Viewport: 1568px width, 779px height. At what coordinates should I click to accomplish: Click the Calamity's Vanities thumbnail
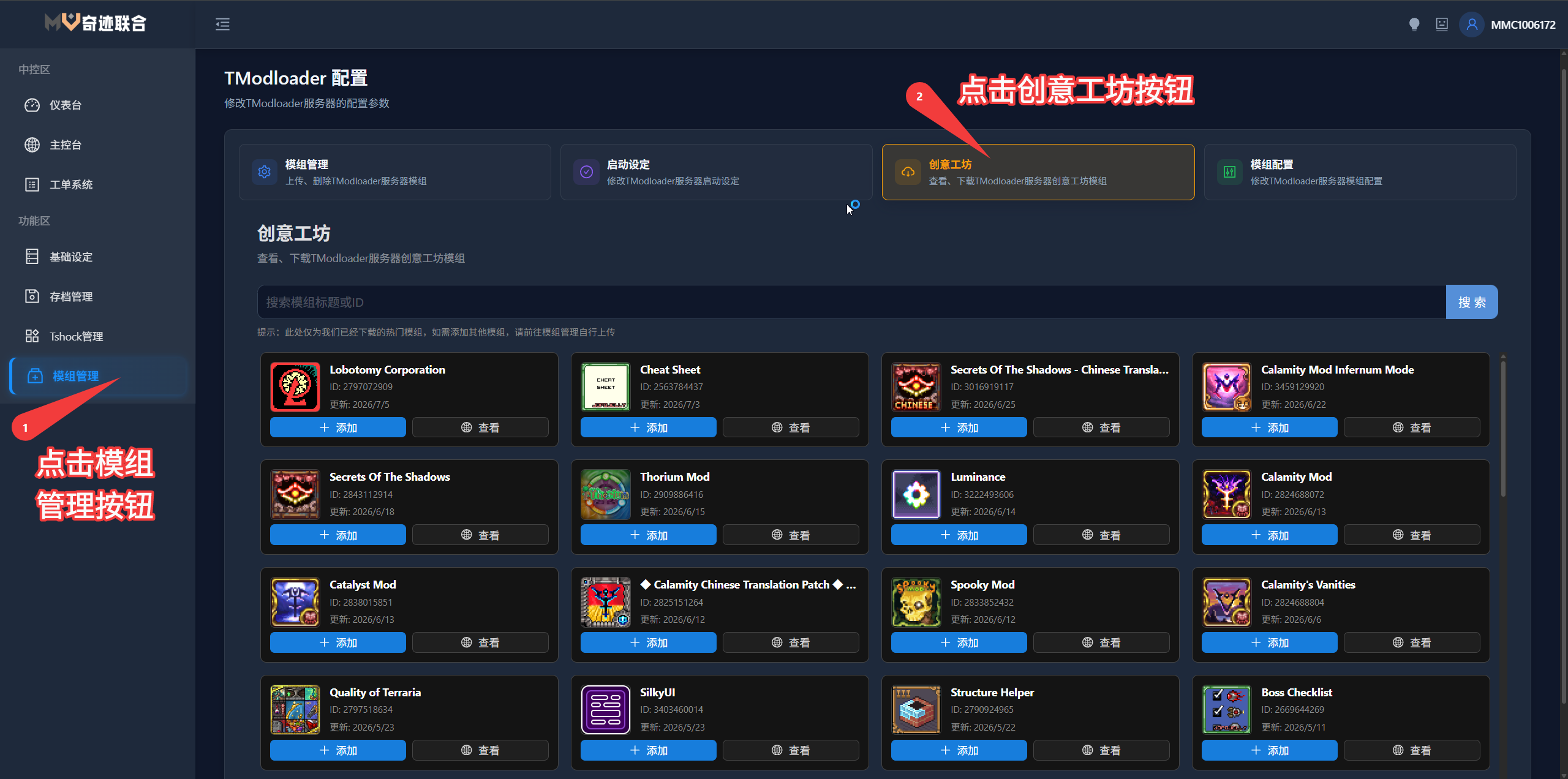pyautogui.click(x=1227, y=602)
